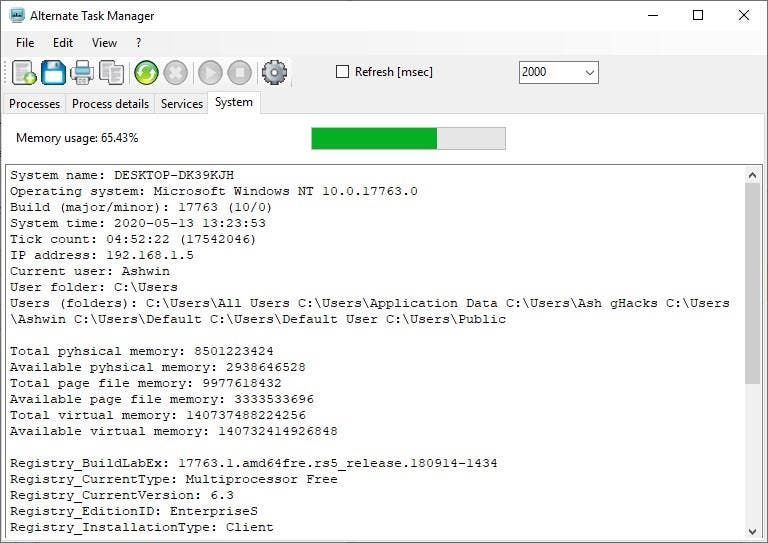768x543 pixels.
Task: Click the 'Registry_InstallationType: Client' line
Action: (142, 527)
